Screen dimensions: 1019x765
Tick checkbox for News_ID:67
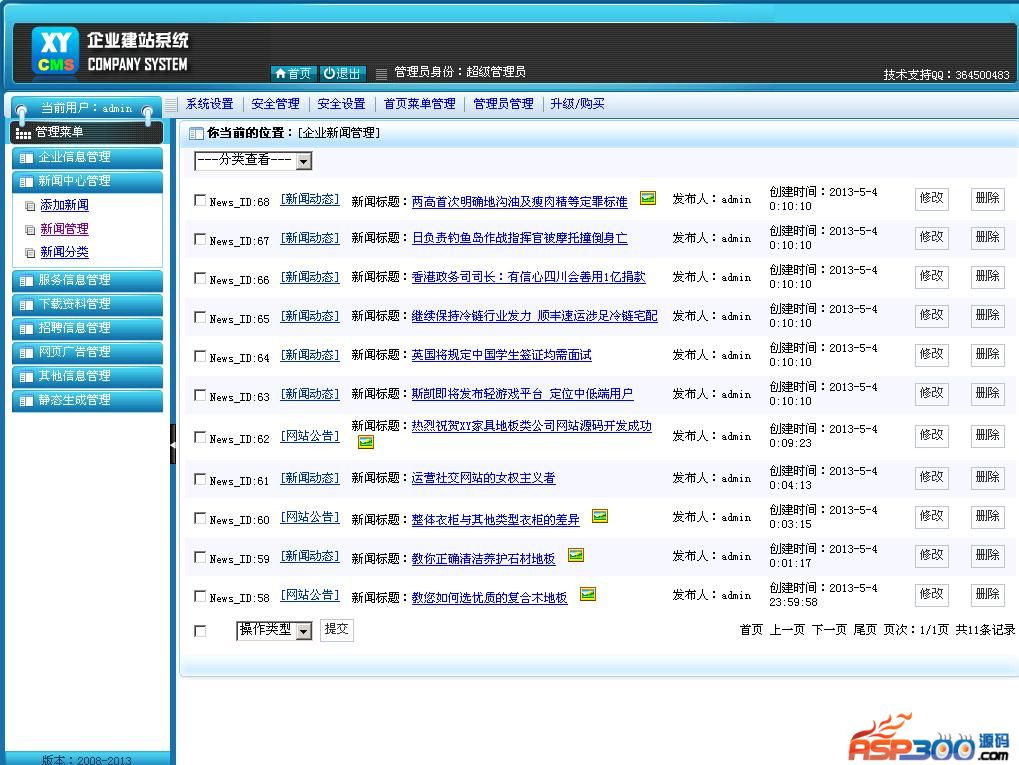click(200, 239)
